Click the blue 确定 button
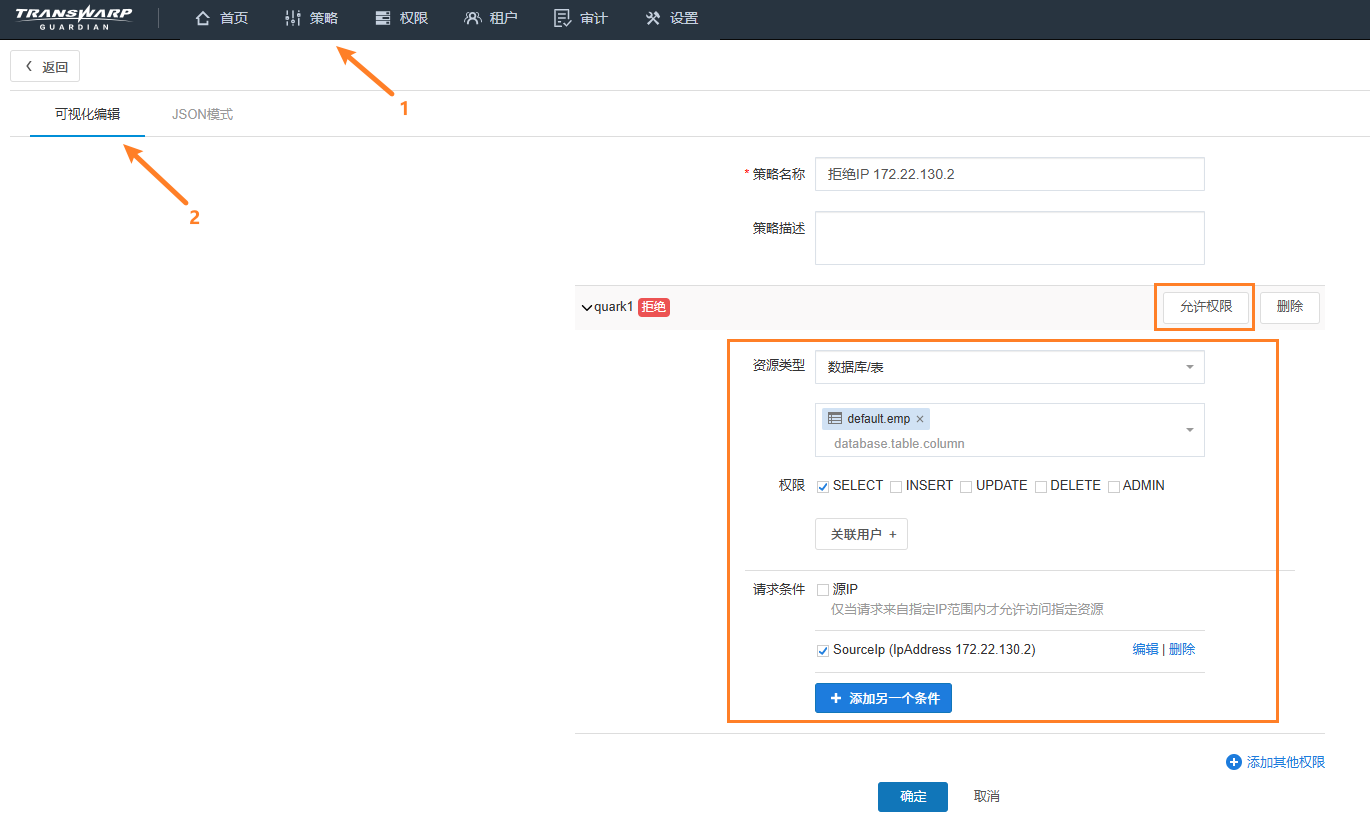Image resolution: width=1370 pixels, height=820 pixels. pos(912,796)
